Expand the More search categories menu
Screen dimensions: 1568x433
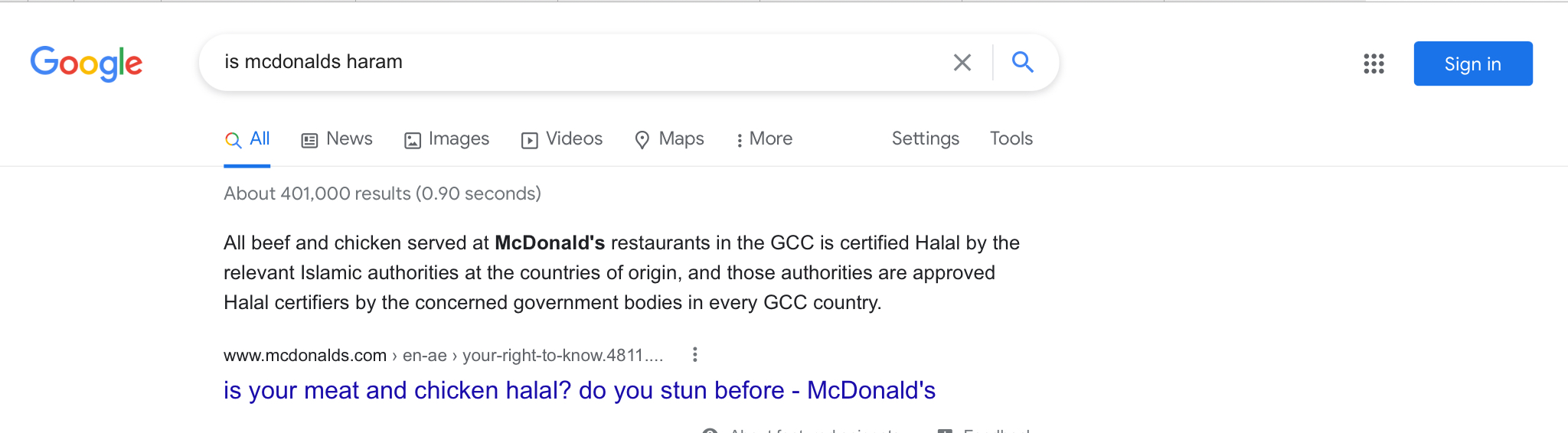pyautogui.click(x=764, y=139)
